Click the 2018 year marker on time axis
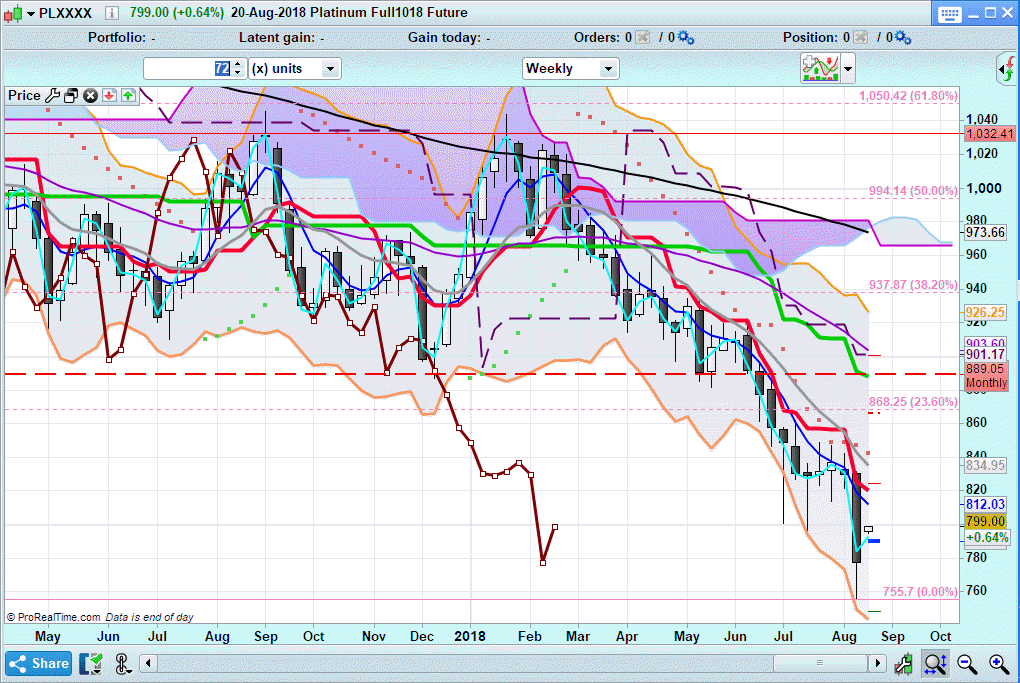Image resolution: width=1020 pixels, height=683 pixels. click(470, 636)
